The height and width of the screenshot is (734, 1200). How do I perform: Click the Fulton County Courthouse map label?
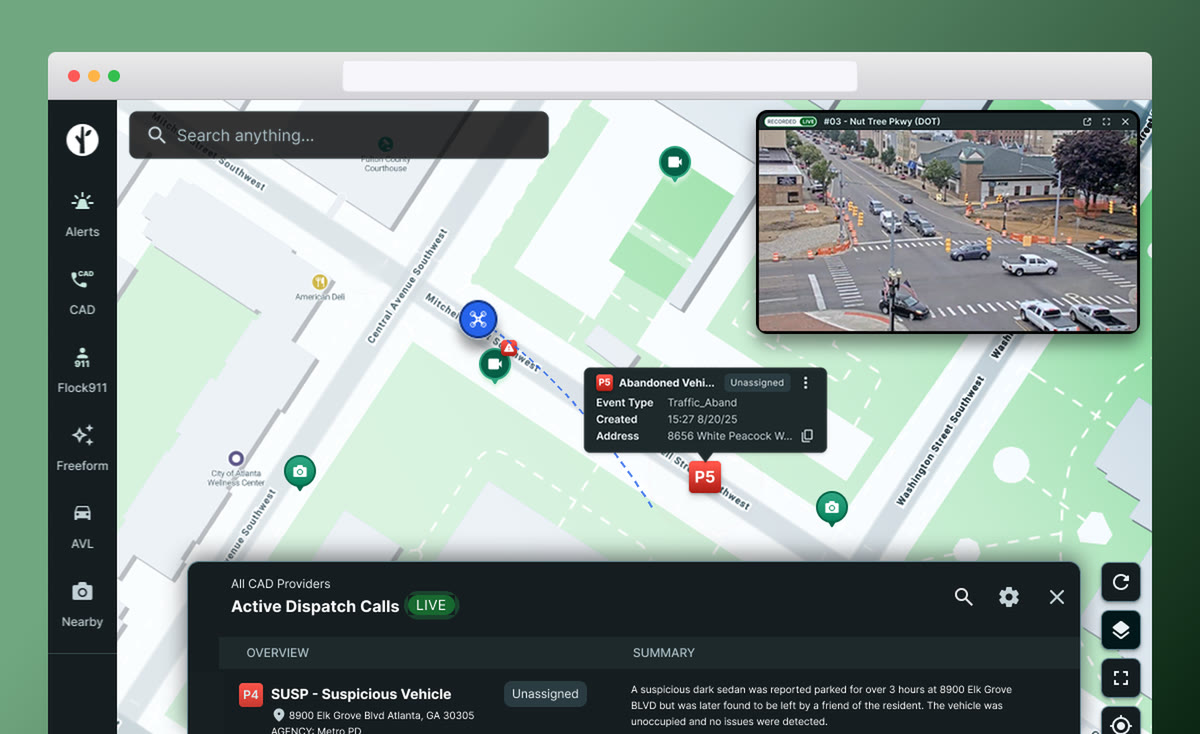click(386, 164)
